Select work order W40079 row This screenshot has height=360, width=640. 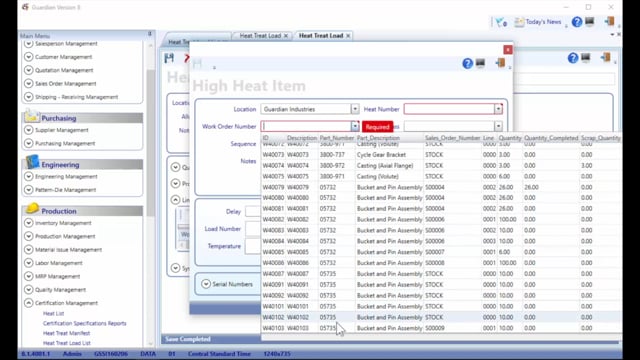click(441, 187)
